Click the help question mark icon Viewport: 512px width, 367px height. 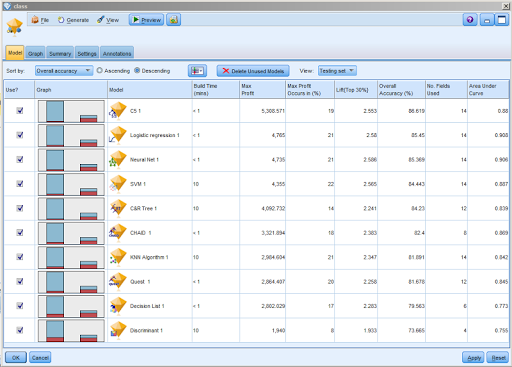[x=470, y=20]
